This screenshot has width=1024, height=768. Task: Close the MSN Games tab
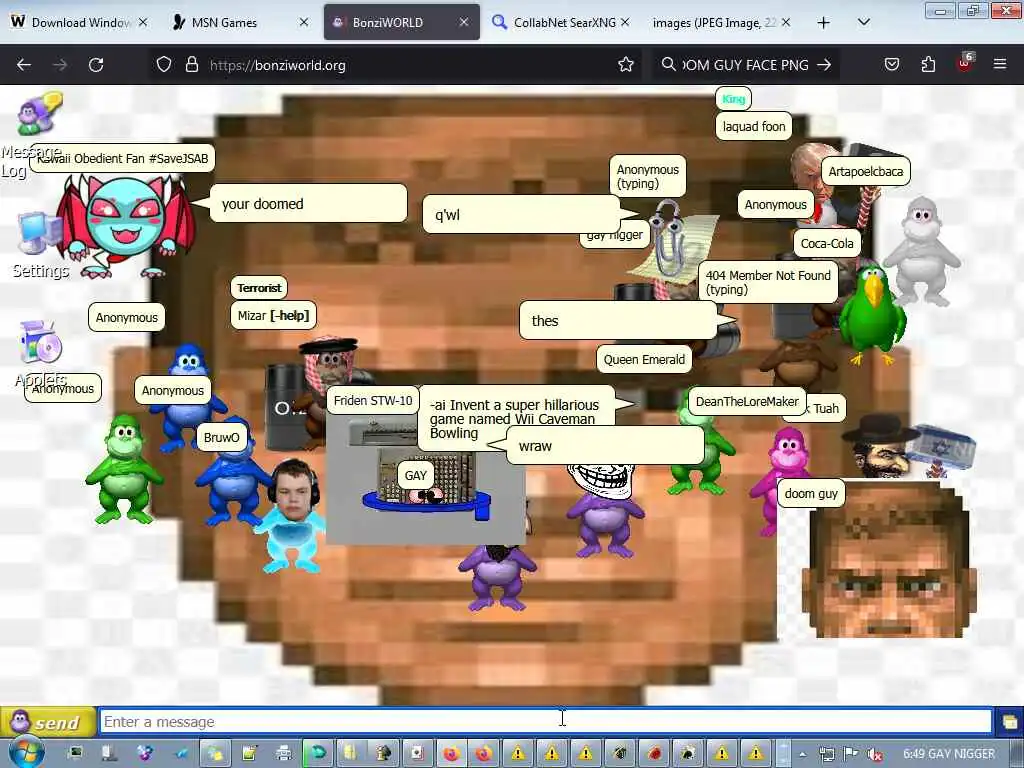304,23
